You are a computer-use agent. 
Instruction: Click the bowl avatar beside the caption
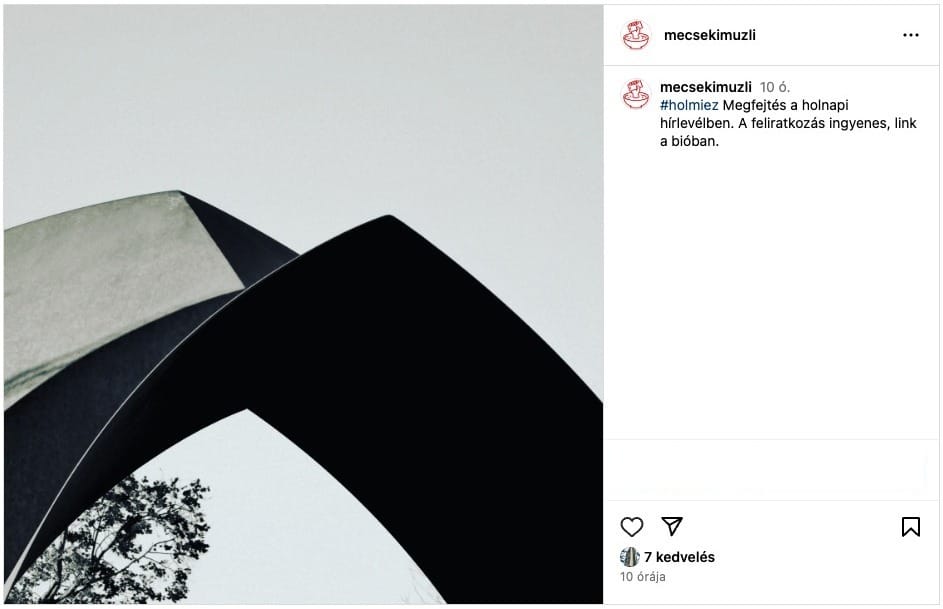click(636, 94)
